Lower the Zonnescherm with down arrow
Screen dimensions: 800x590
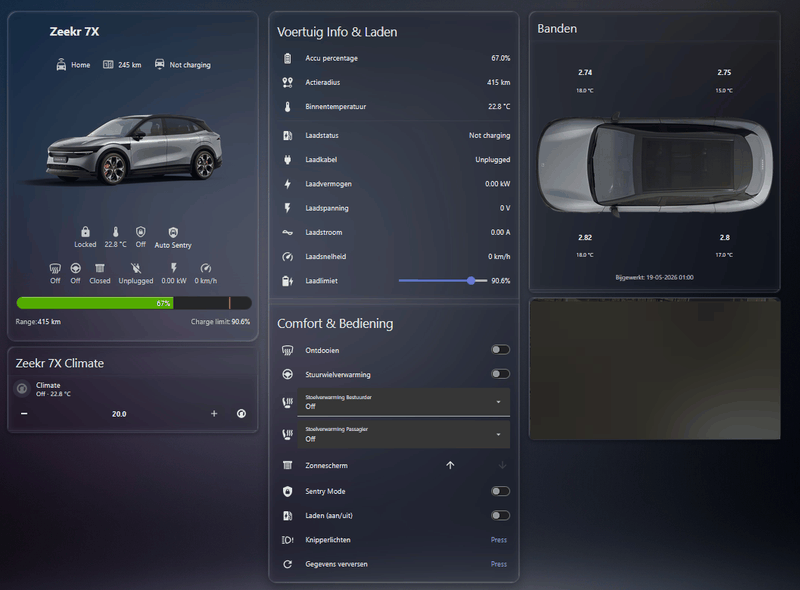coord(502,465)
